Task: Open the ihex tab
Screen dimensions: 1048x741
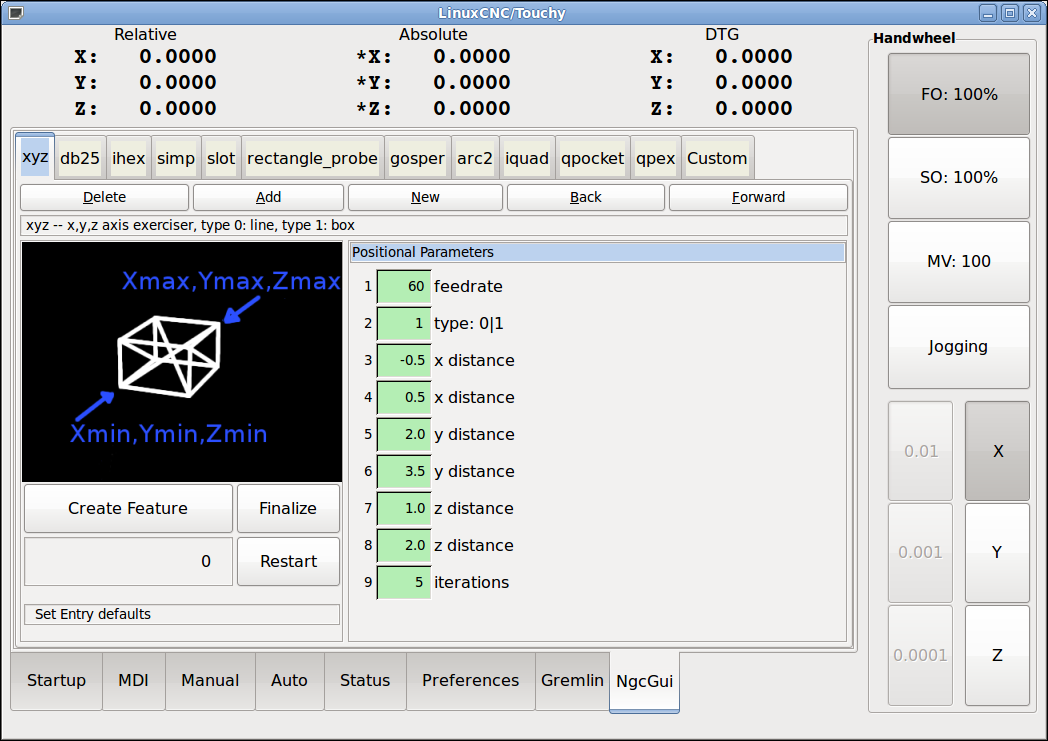Action: point(128,158)
